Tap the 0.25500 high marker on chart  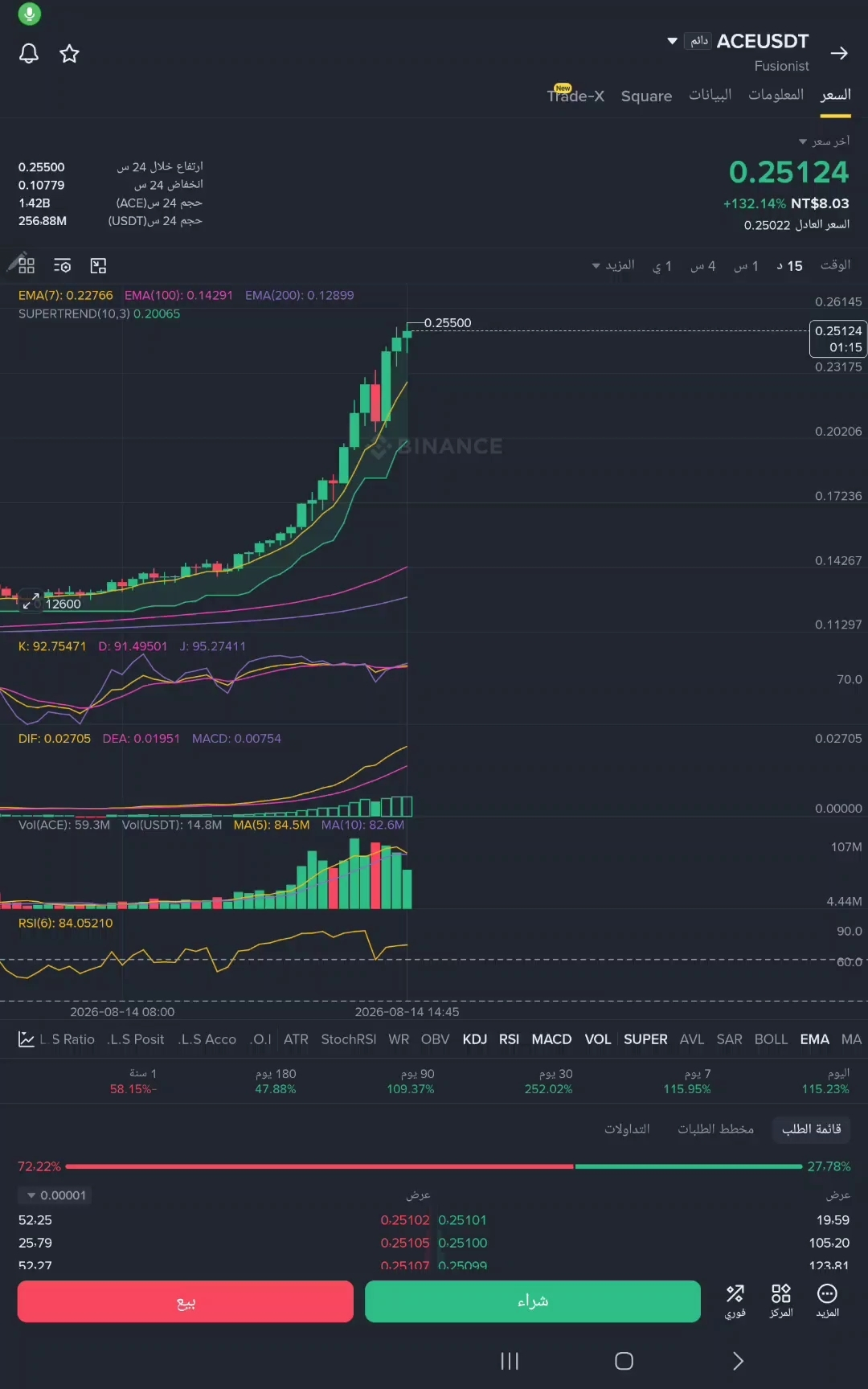coord(448,322)
